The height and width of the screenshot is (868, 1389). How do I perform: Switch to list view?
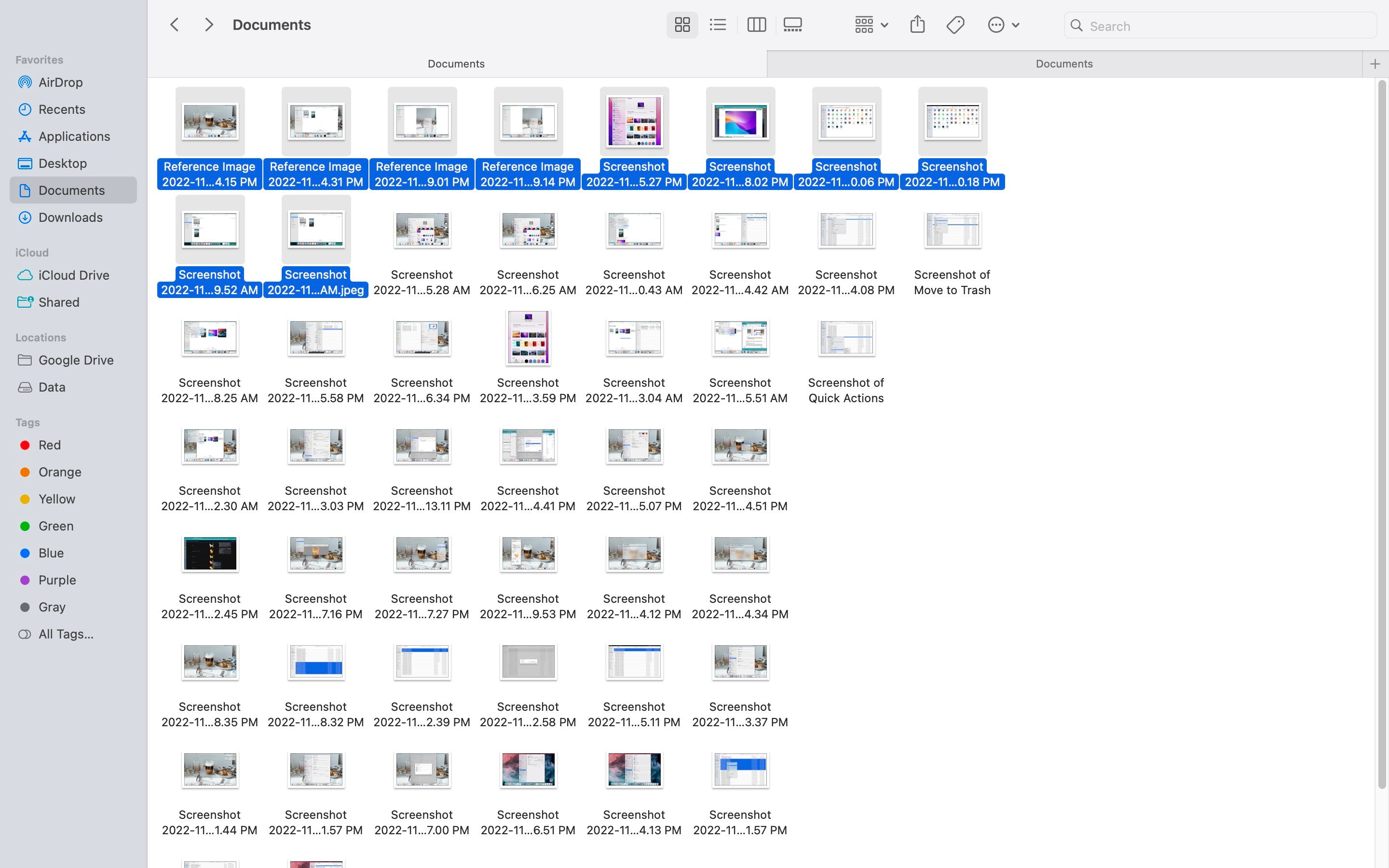tap(718, 25)
